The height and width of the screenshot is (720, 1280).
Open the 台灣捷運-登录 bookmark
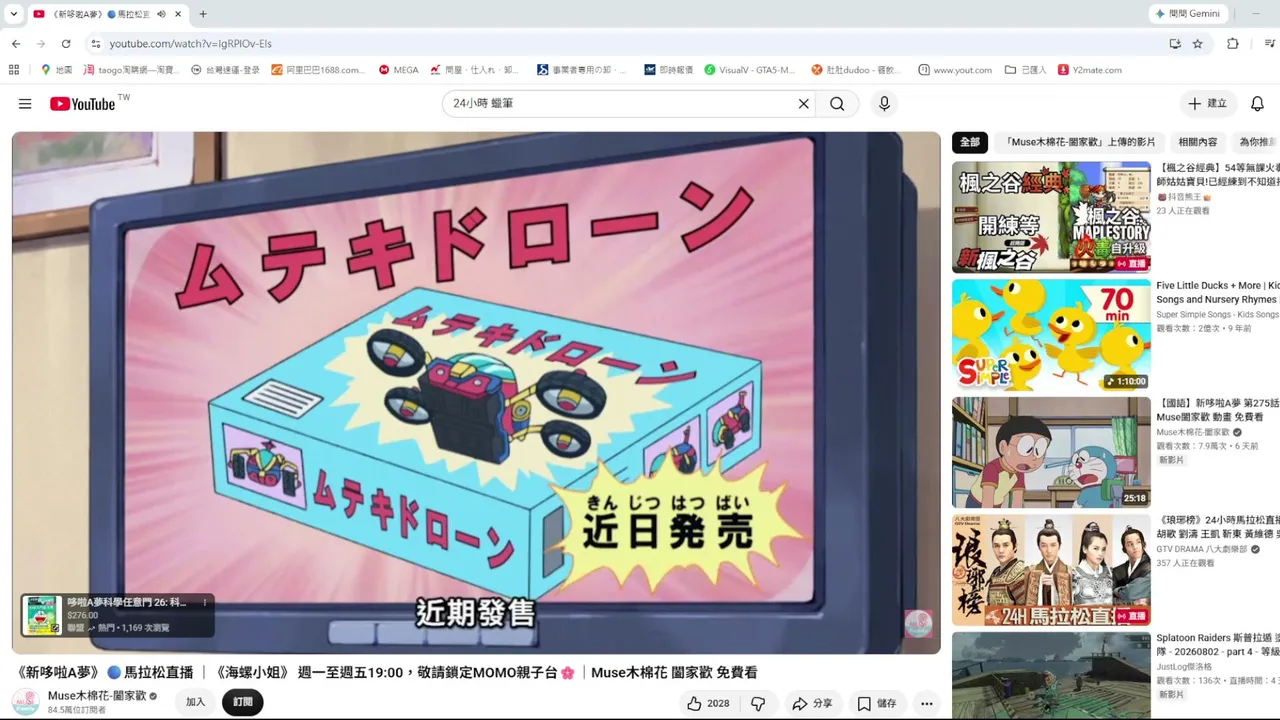point(225,70)
